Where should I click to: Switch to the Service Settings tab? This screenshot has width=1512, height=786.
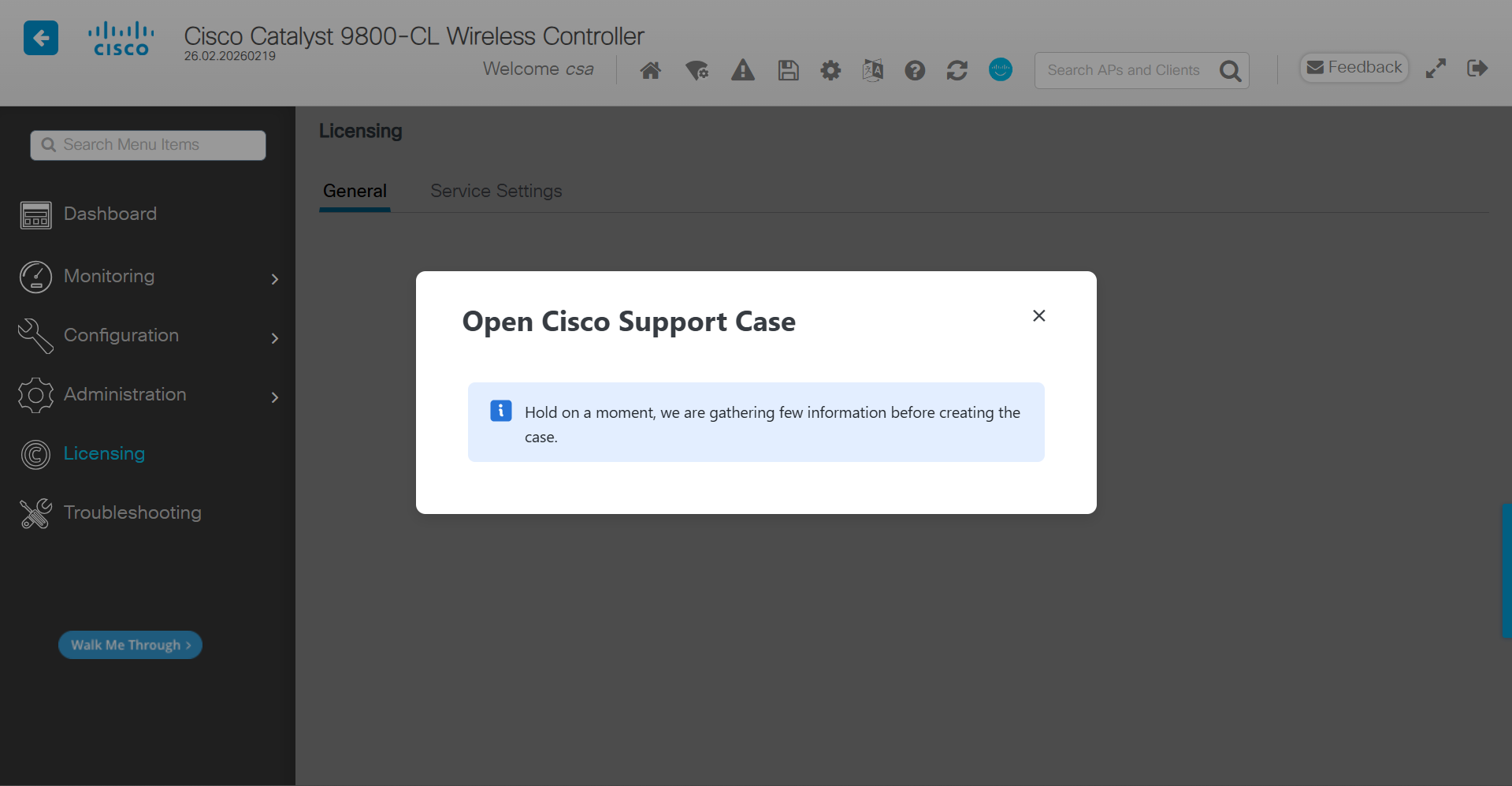[496, 191]
